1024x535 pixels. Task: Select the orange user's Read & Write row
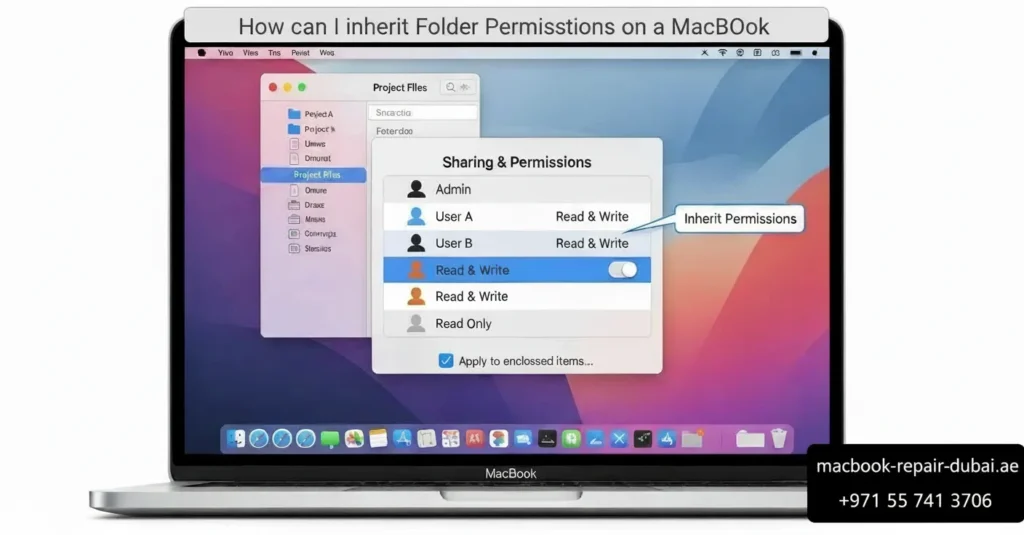pos(471,297)
